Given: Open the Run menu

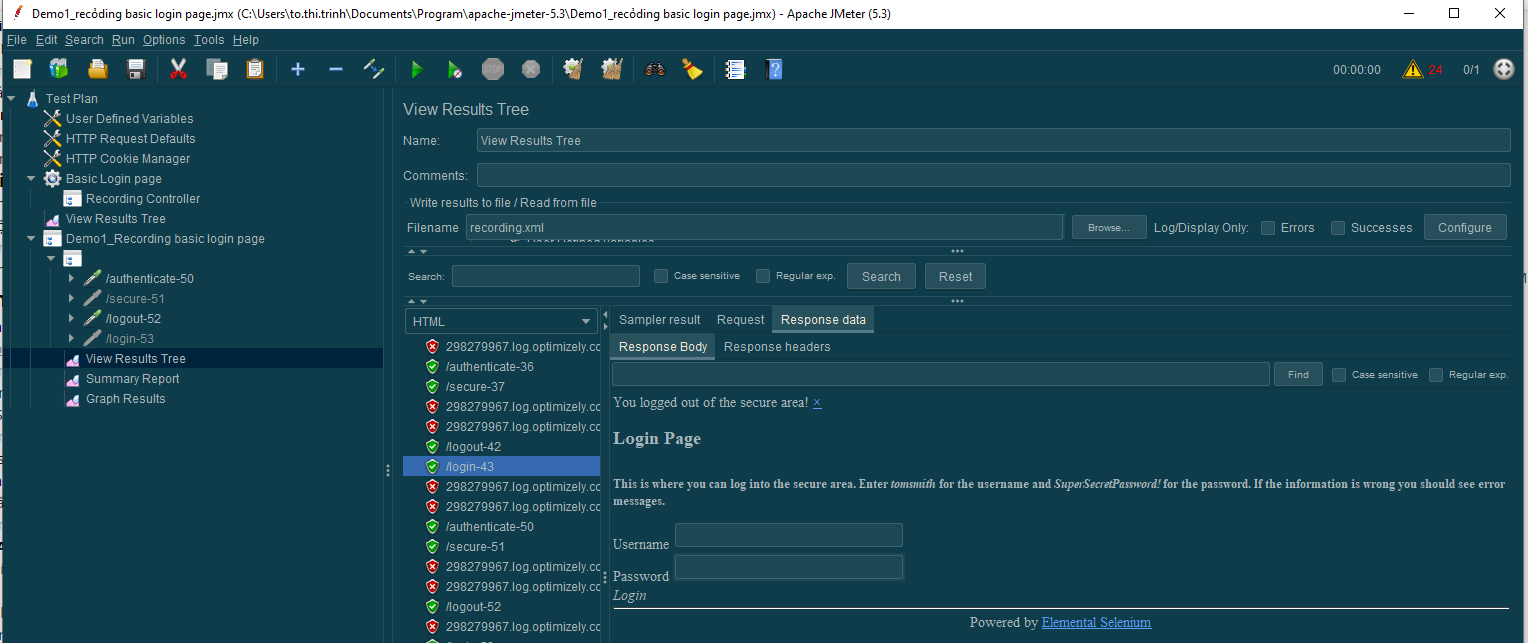Looking at the screenshot, I should [123, 40].
